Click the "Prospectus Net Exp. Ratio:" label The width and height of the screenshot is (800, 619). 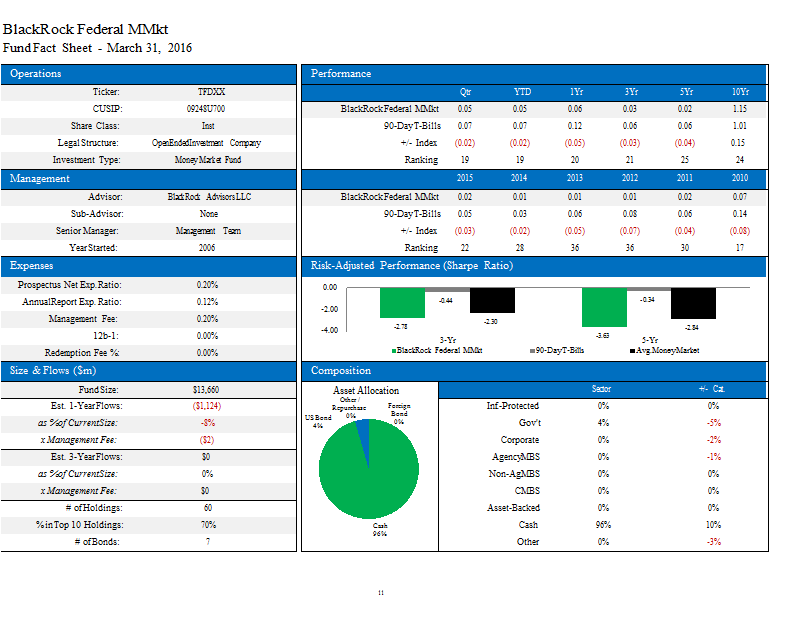tap(69, 285)
